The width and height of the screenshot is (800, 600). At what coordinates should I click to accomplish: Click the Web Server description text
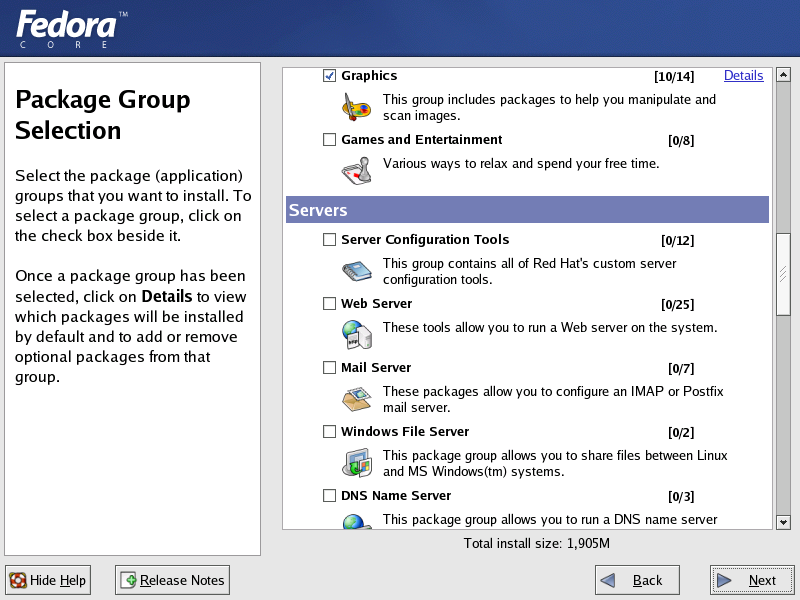point(550,328)
